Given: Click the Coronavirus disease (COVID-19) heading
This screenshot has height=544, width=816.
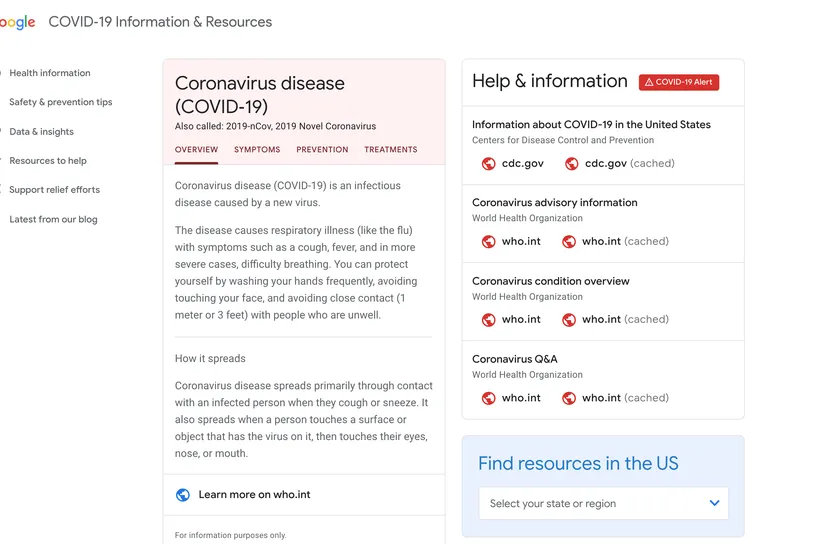Looking at the screenshot, I should 260,95.
